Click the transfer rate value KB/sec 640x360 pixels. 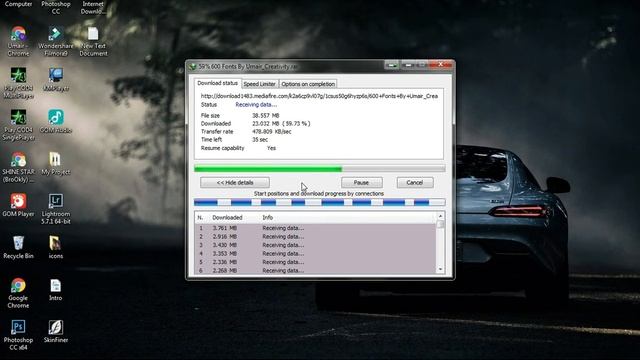point(272,131)
